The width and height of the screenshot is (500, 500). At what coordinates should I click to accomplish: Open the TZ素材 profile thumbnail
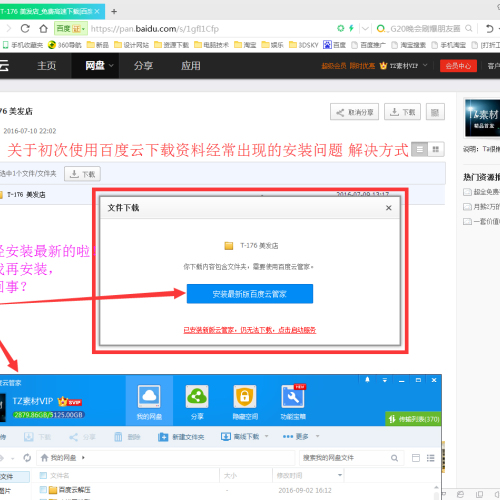tap(483, 118)
